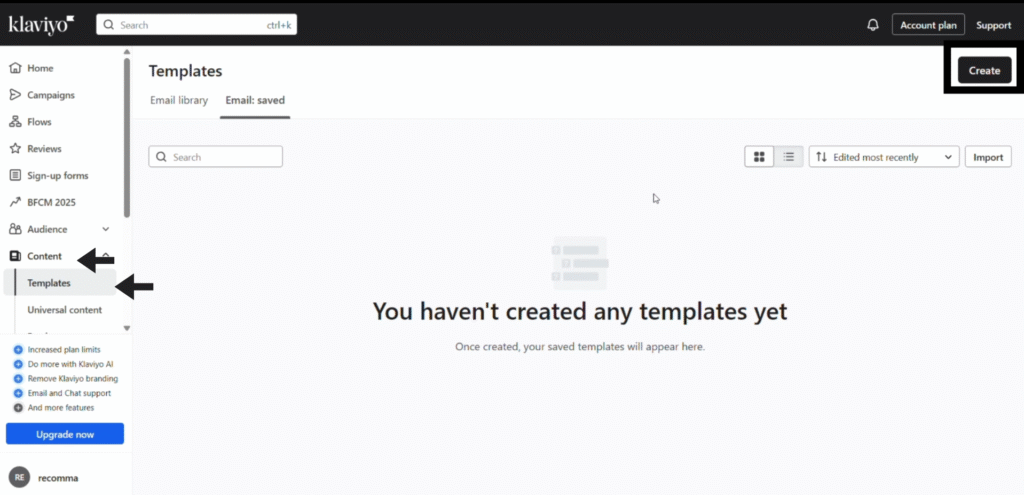This screenshot has height=495, width=1024.
Task: Click the Import button
Action: click(x=988, y=157)
